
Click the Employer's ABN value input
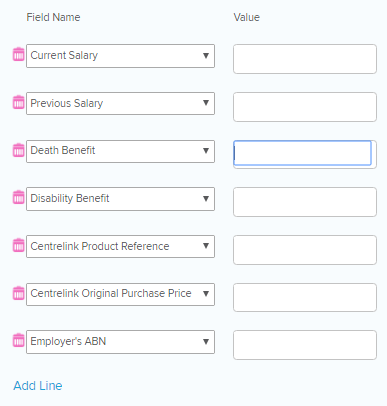point(305,345)
